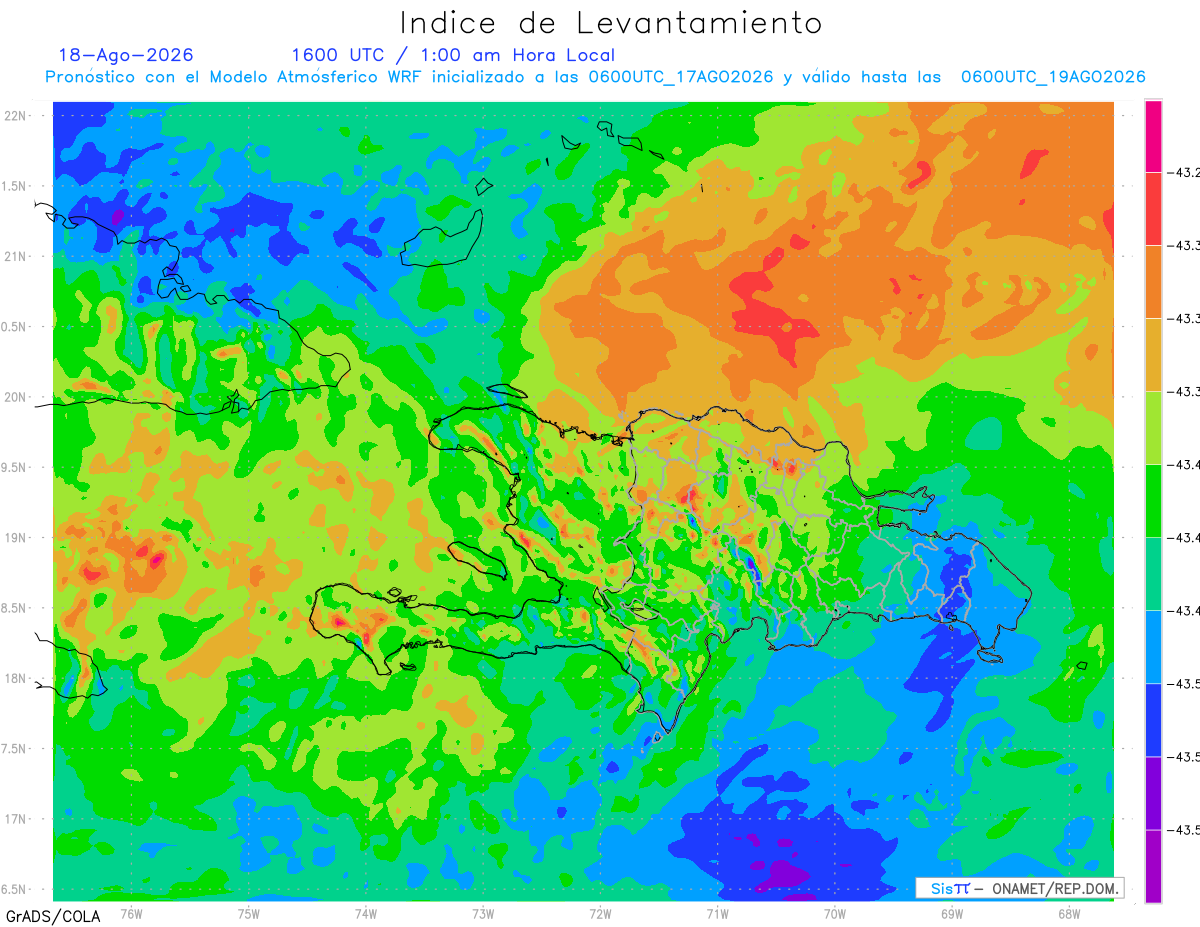1200x927 pixels.
Task: Click the '20N' latitude label
Action: click(17, 397)
